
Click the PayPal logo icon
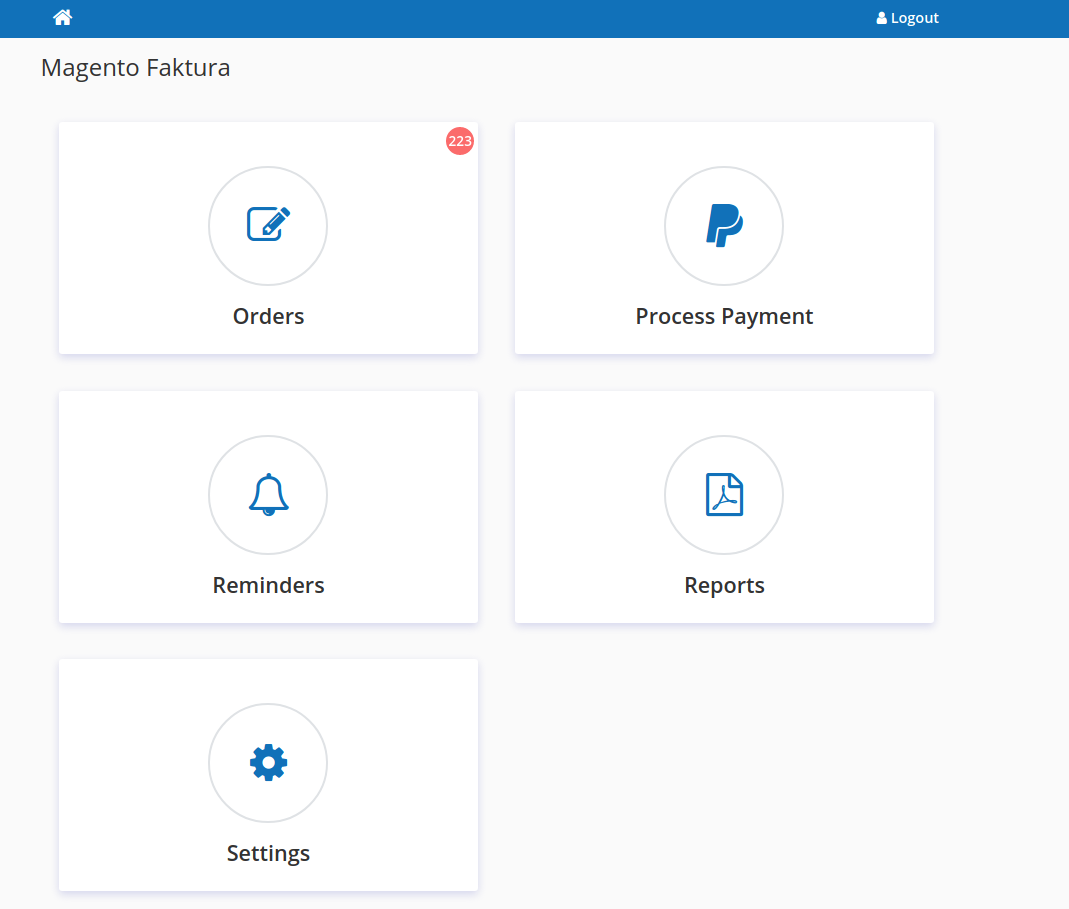[724, 225]
